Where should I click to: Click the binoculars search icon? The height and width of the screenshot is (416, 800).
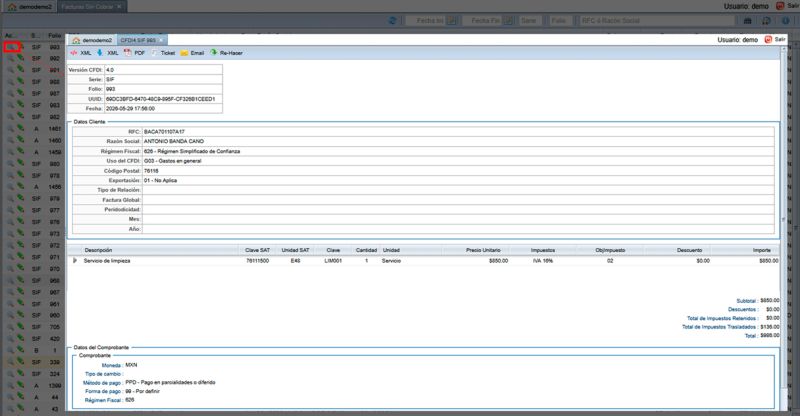point(747,20)
